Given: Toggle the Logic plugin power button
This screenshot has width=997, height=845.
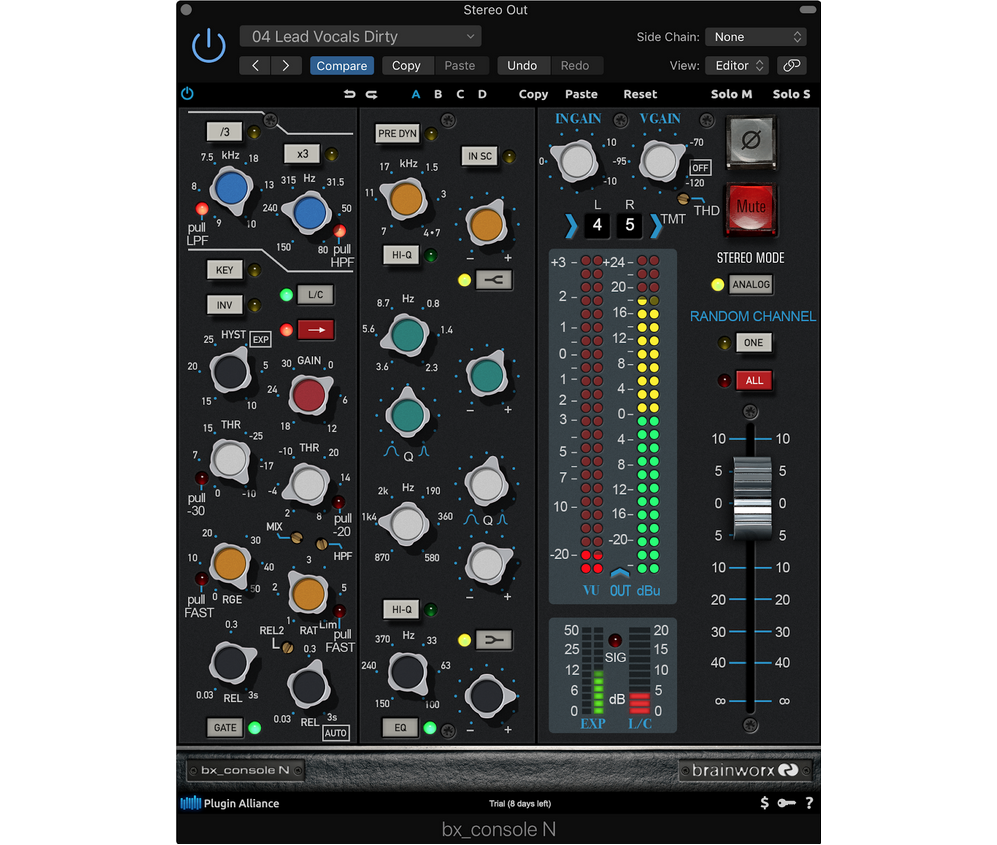Looking at the screenshot, I should (x=209, y=46).
